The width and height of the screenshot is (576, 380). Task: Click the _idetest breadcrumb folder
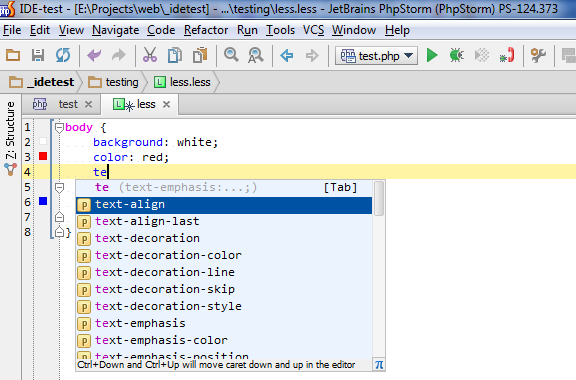42,82
